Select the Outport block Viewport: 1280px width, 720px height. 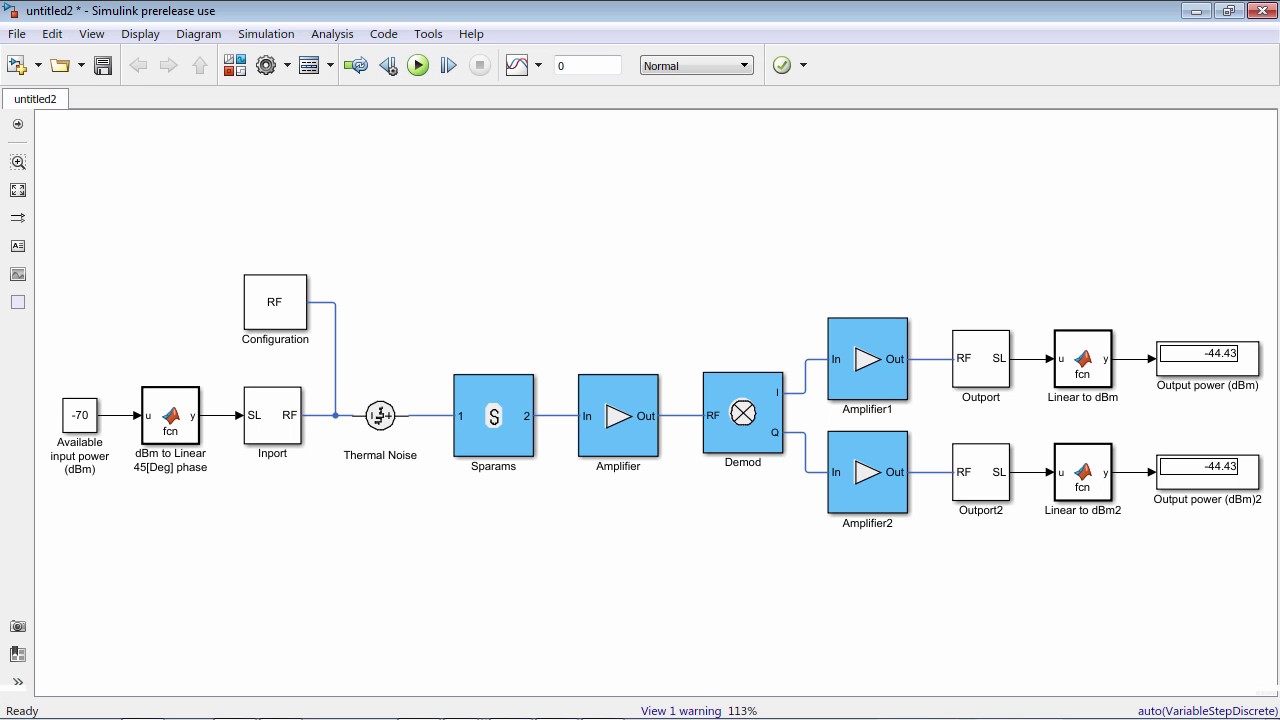[x=981, y=358]
